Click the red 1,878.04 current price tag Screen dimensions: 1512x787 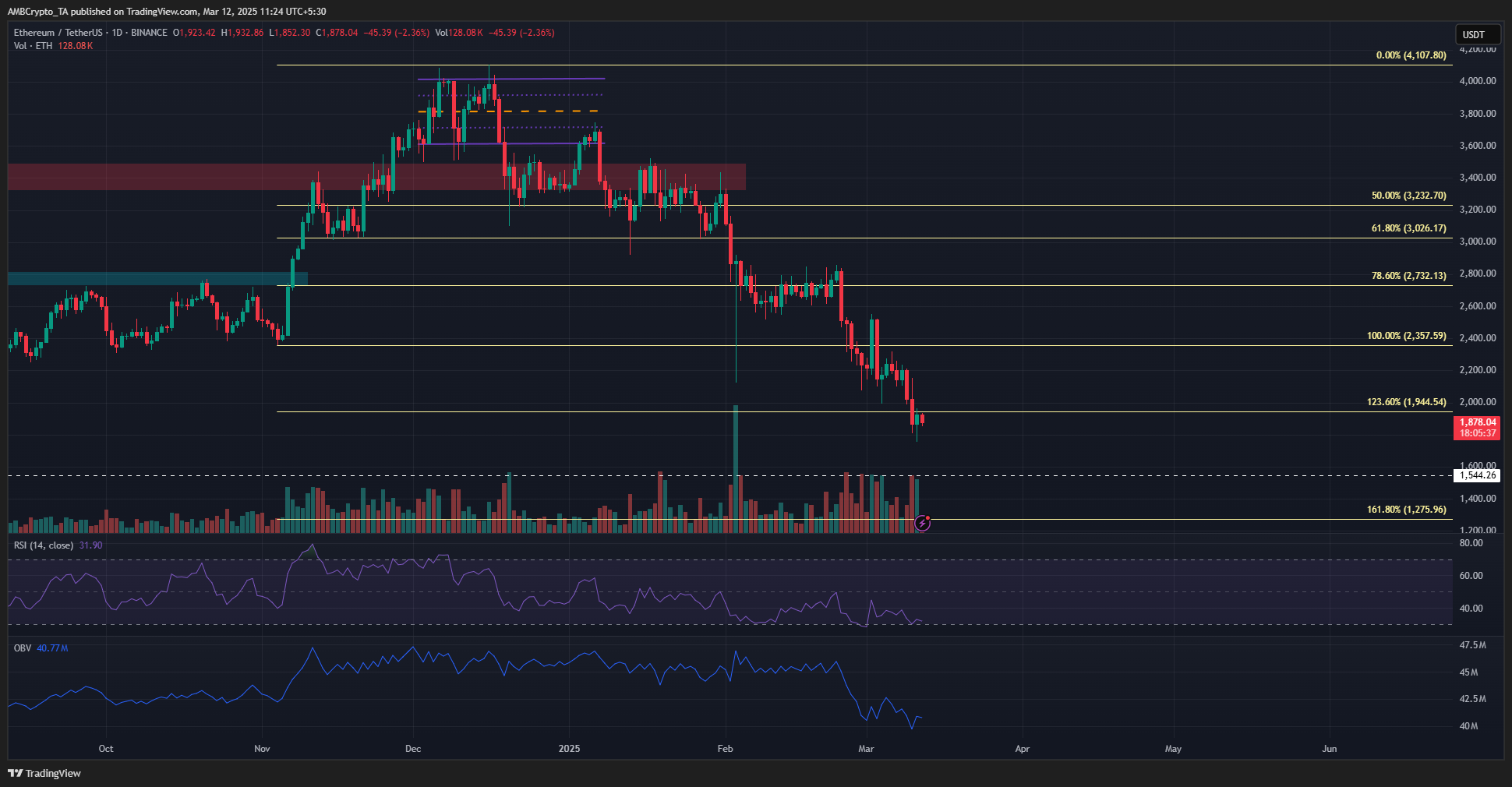1476,428
